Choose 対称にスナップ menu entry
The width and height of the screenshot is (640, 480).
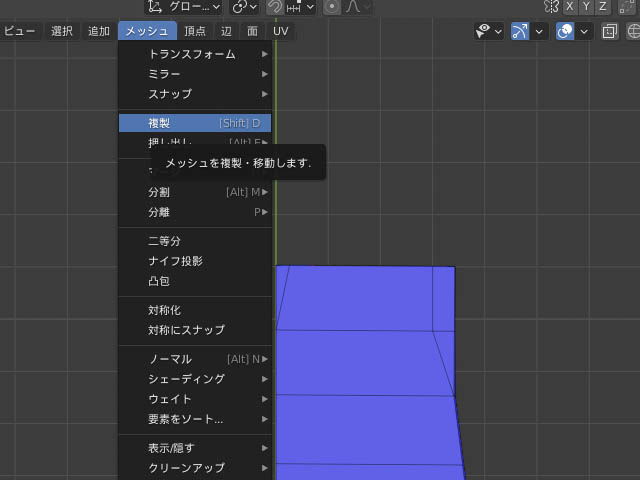click(x=195, y=330)
